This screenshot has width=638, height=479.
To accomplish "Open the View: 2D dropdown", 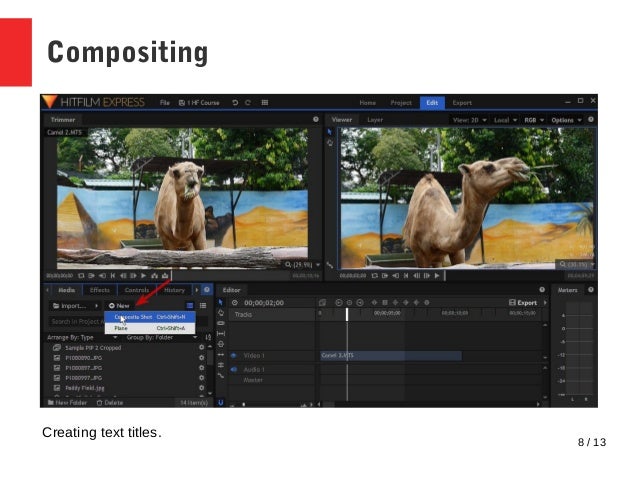I will click(x=470, y=120).
